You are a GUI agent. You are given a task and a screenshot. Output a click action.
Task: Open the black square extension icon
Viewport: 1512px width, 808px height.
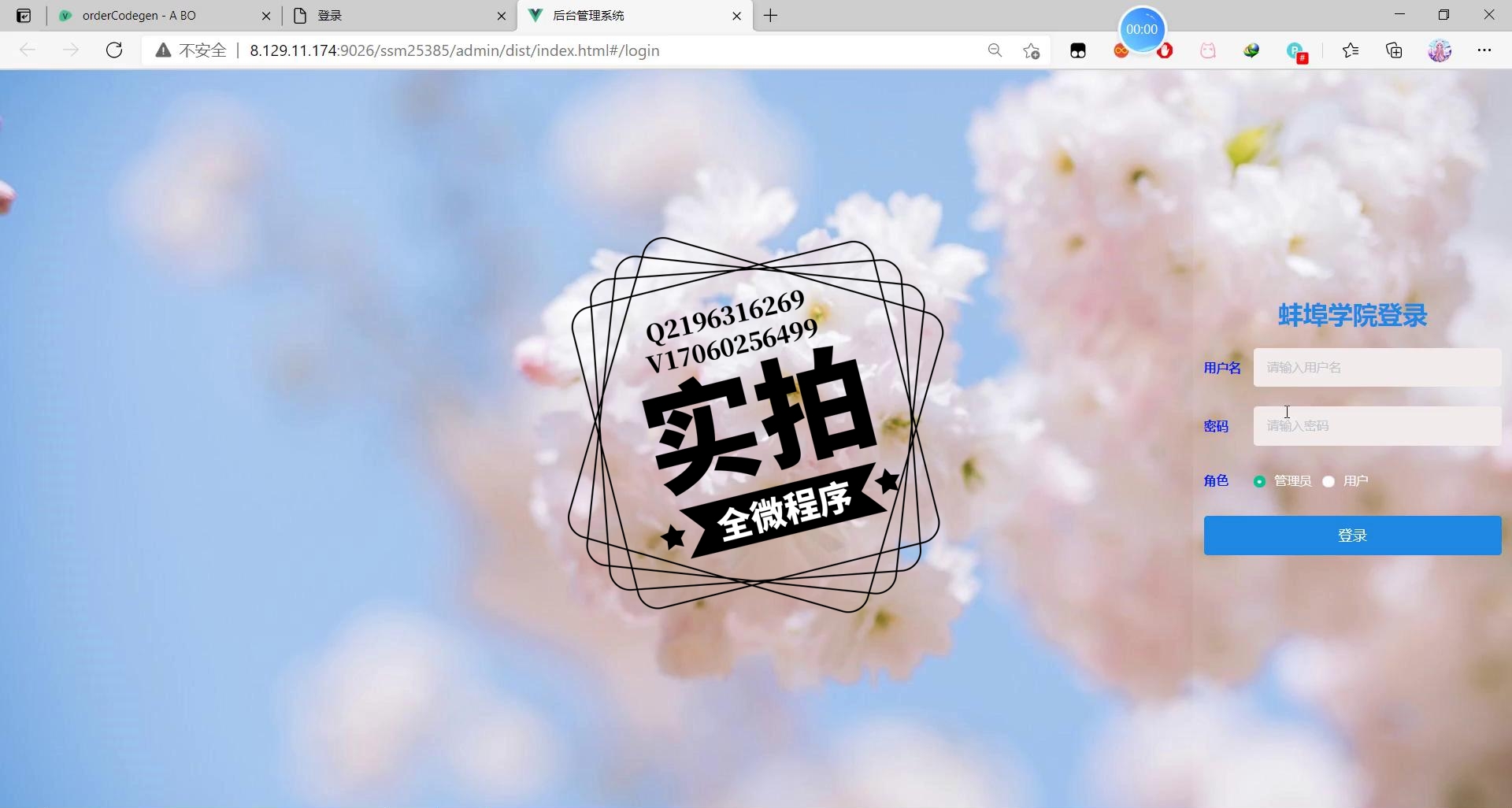[x=1078, y=51]
